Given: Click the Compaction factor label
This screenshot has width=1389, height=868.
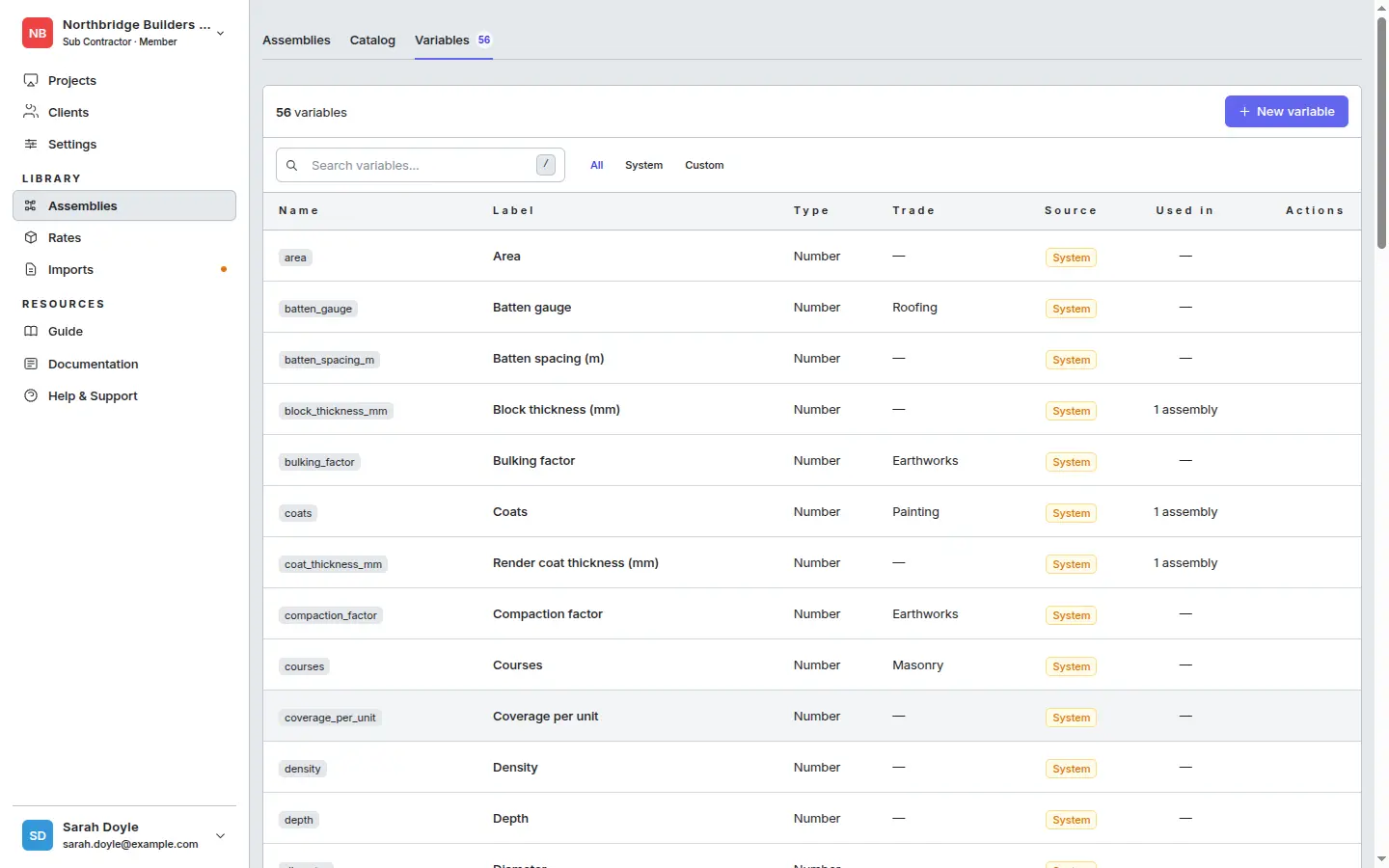Looking at the screenshot, I should (x=548, y=613).
